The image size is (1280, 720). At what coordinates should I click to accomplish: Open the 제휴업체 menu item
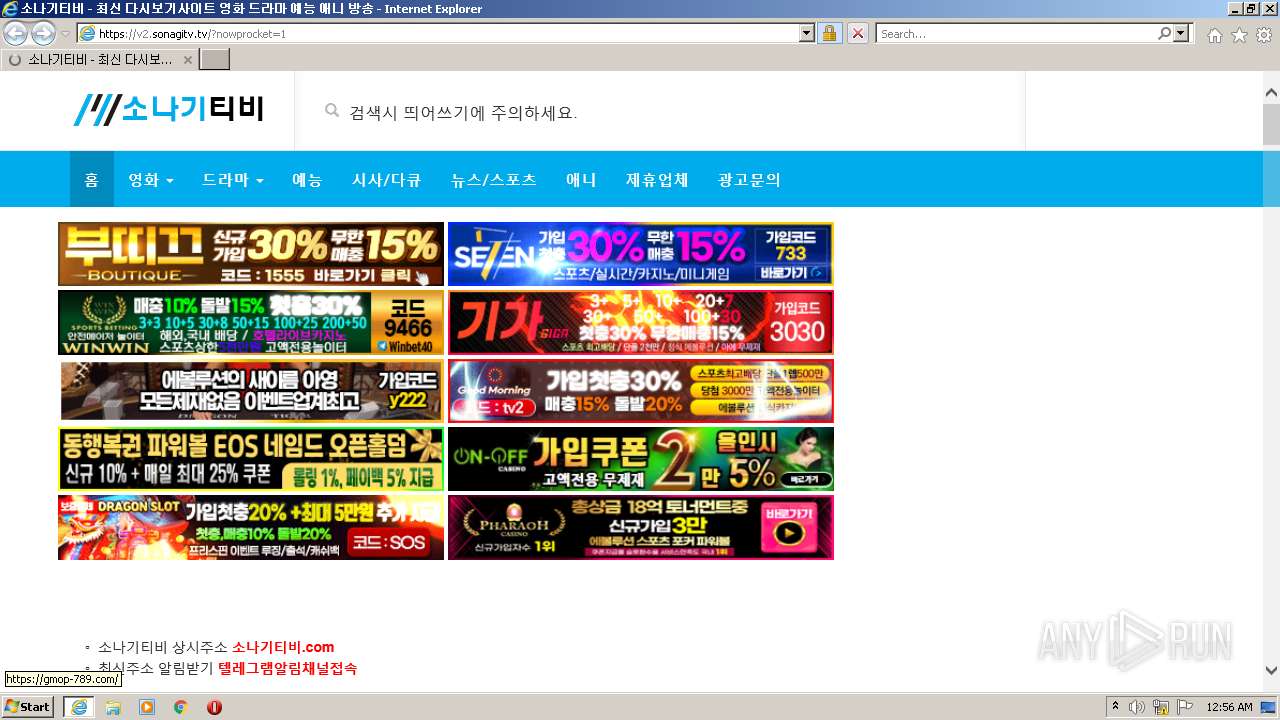click(x=657, y=180)
